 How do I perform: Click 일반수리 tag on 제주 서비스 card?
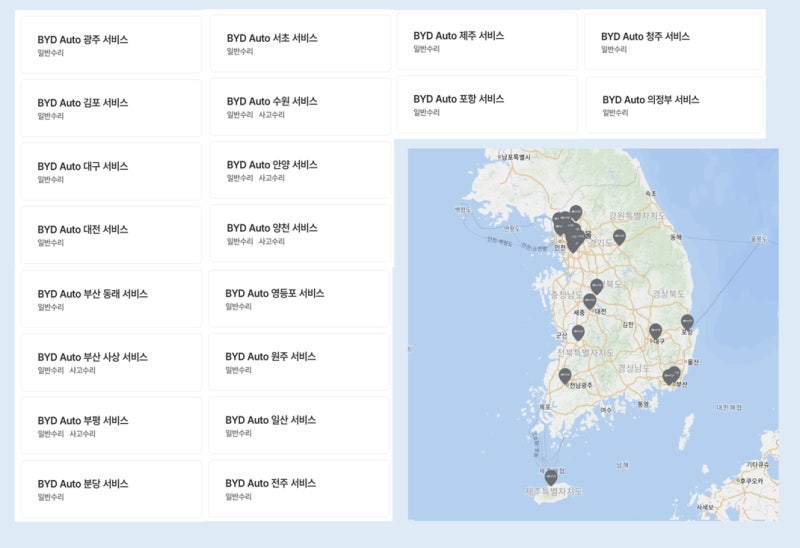(x=427, y=49)
